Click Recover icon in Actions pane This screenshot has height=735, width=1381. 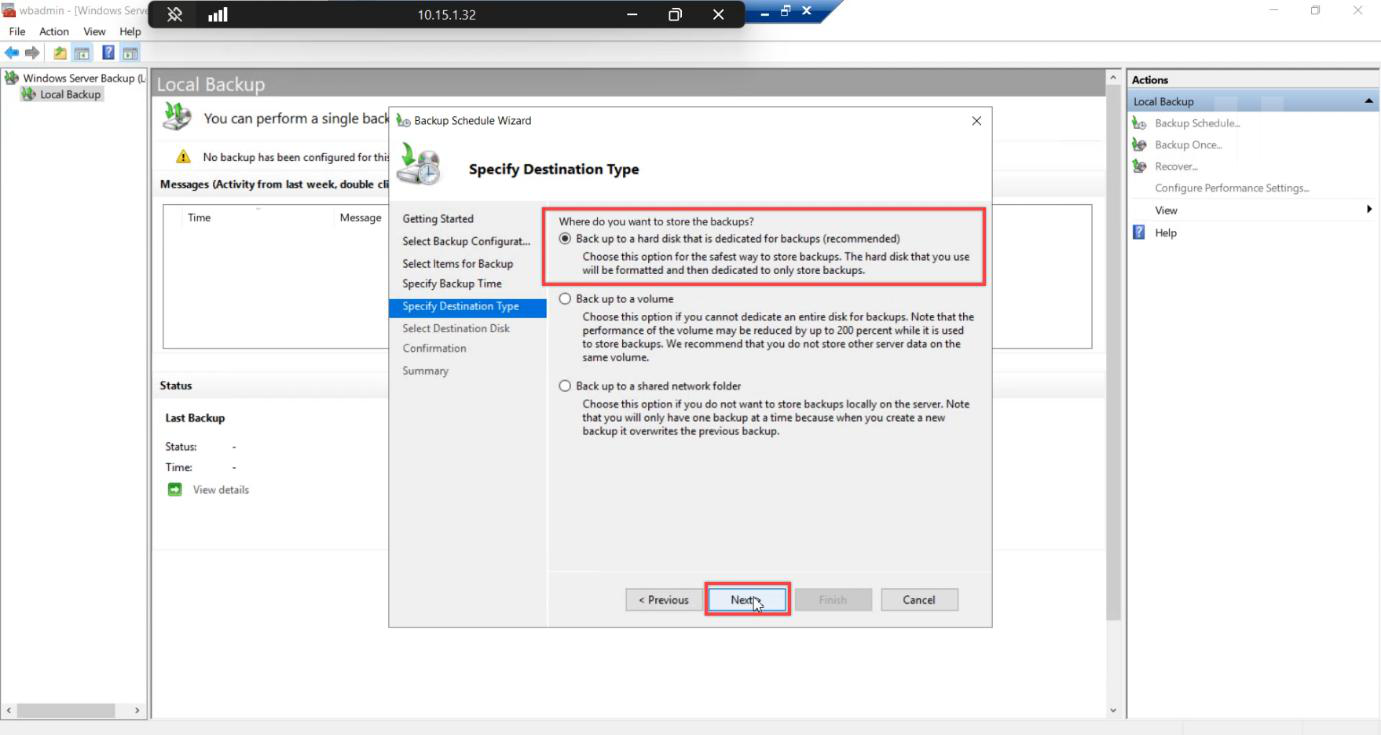(1139, 166)
